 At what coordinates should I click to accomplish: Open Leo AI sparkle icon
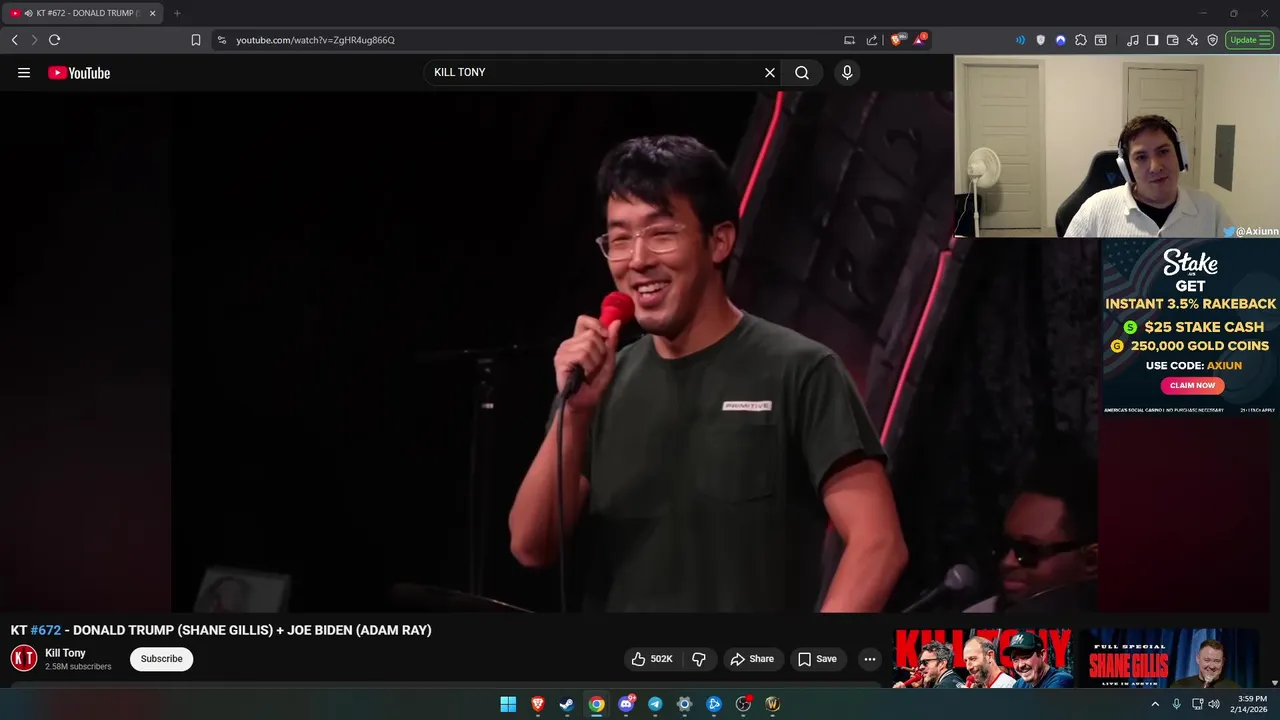[1192, 40]
